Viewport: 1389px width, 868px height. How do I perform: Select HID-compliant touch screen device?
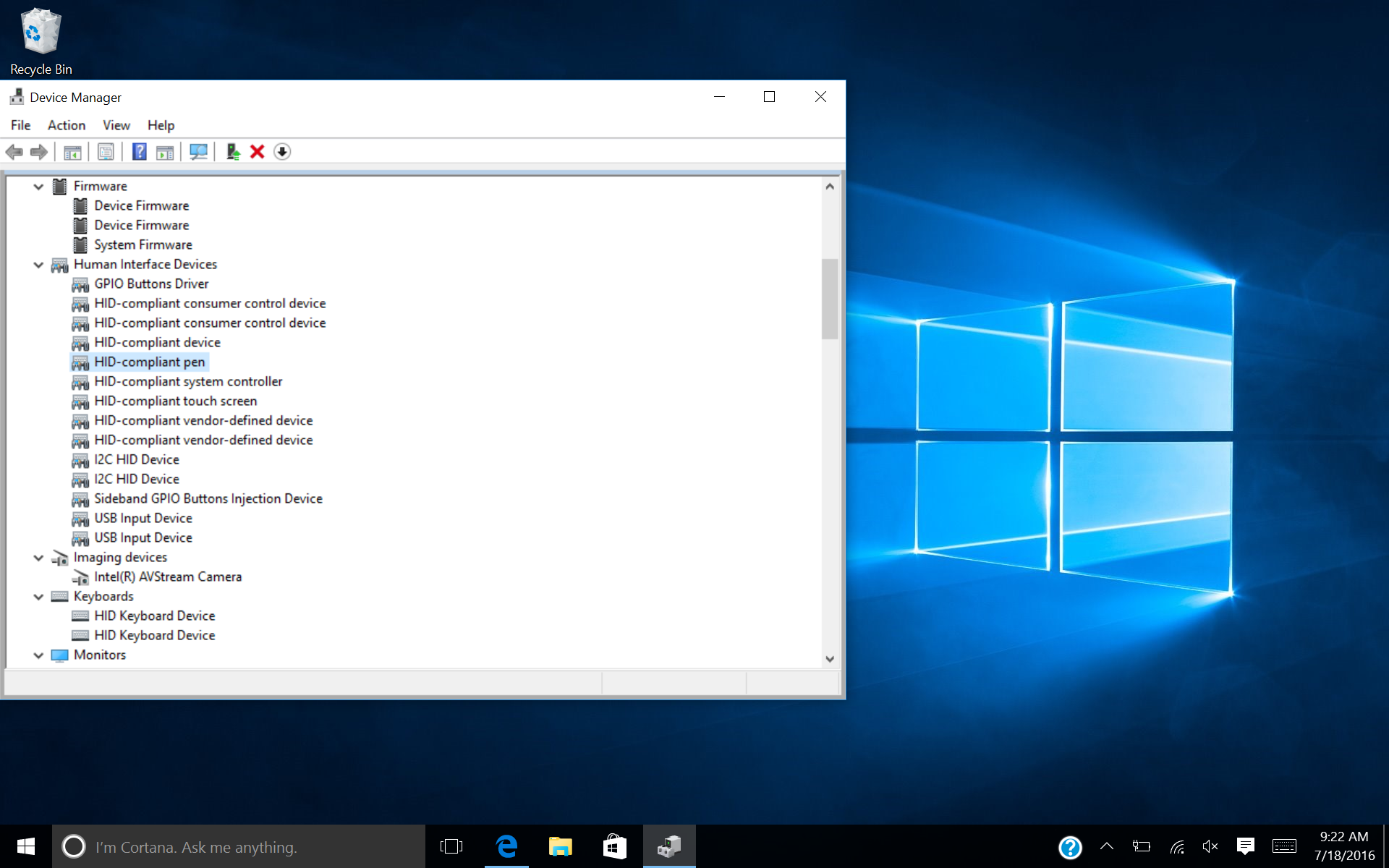pyautogui.click(x=175, y=401)
